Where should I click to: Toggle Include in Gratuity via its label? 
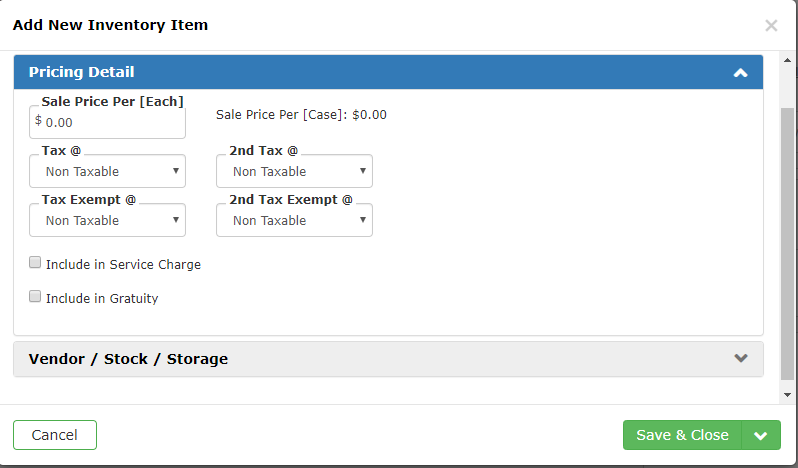point(102,298)
